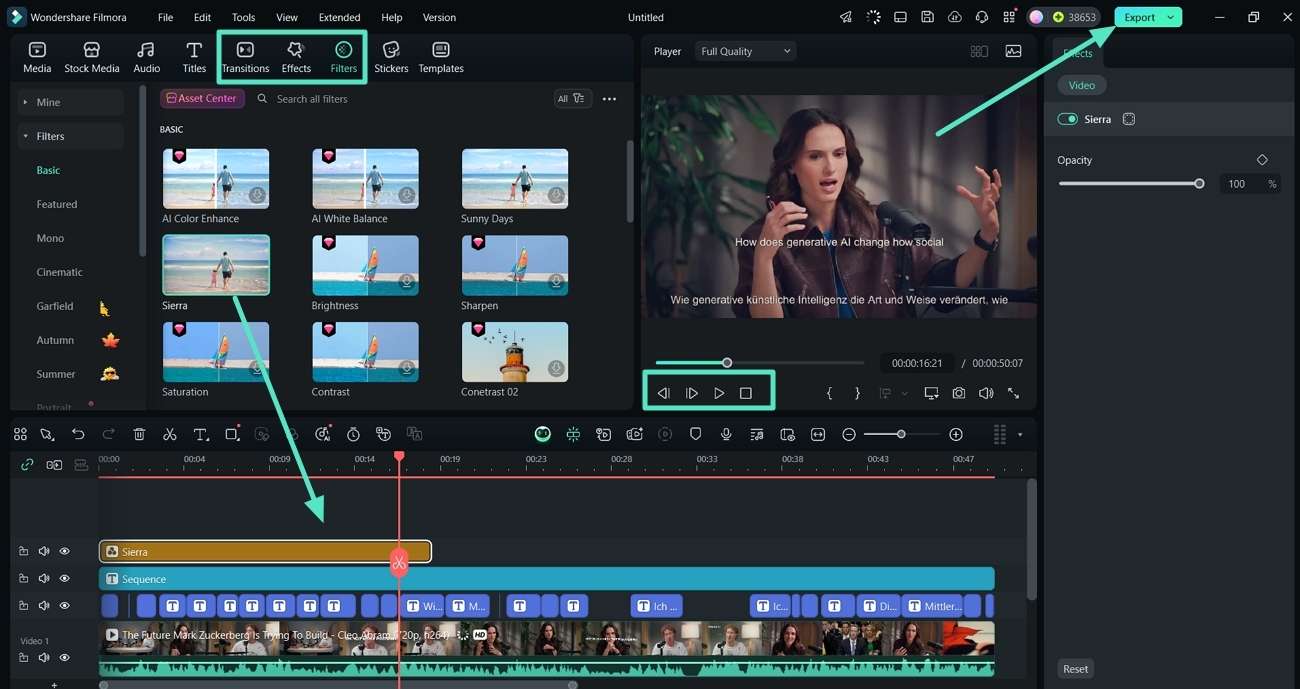The image size is (1300, 689).
Task: Toggle the Sierra filter switch
Action: pyautogui.click(x=1067, y=119)
